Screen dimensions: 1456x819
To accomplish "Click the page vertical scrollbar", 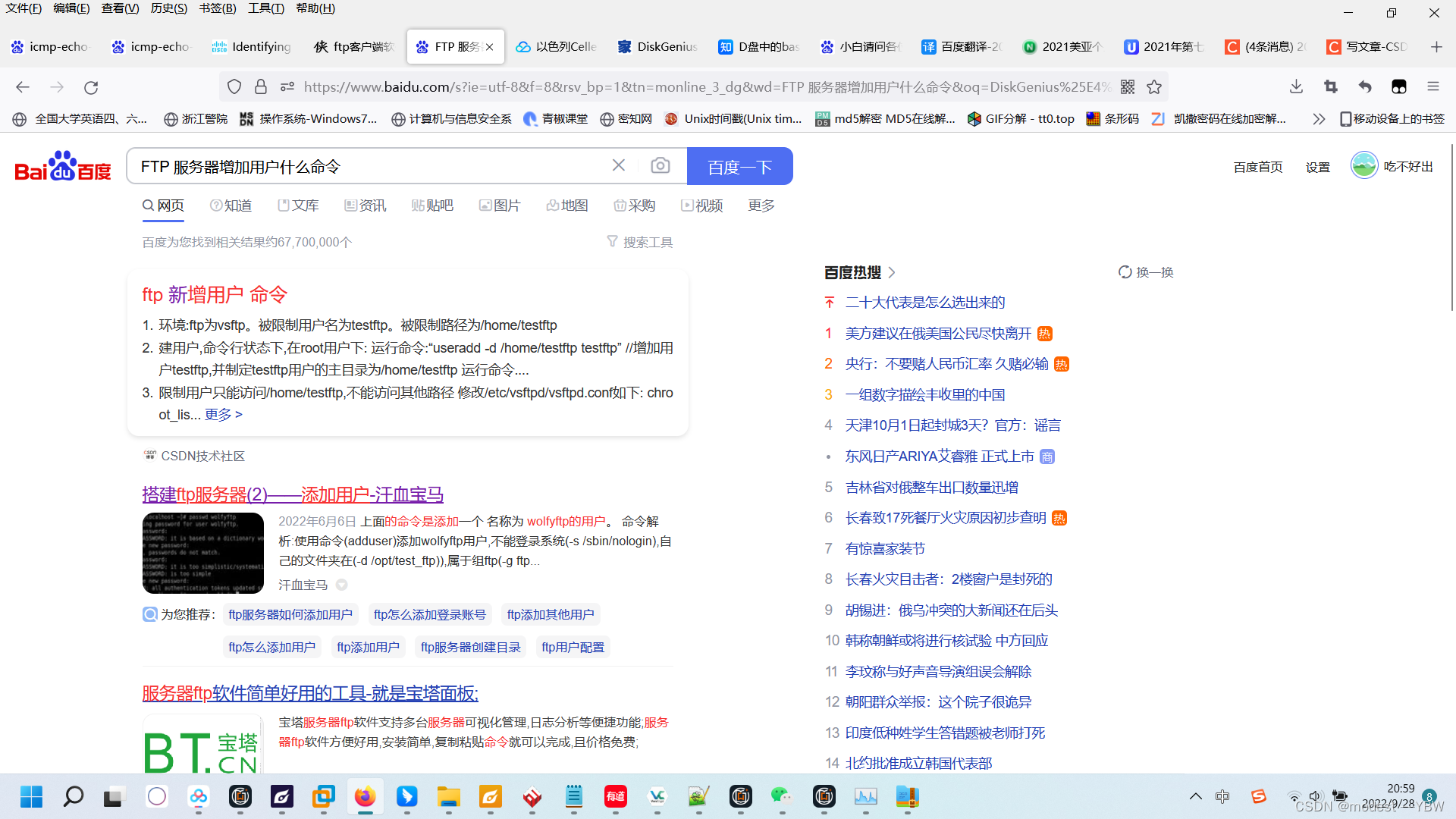I will point(1451,227).
